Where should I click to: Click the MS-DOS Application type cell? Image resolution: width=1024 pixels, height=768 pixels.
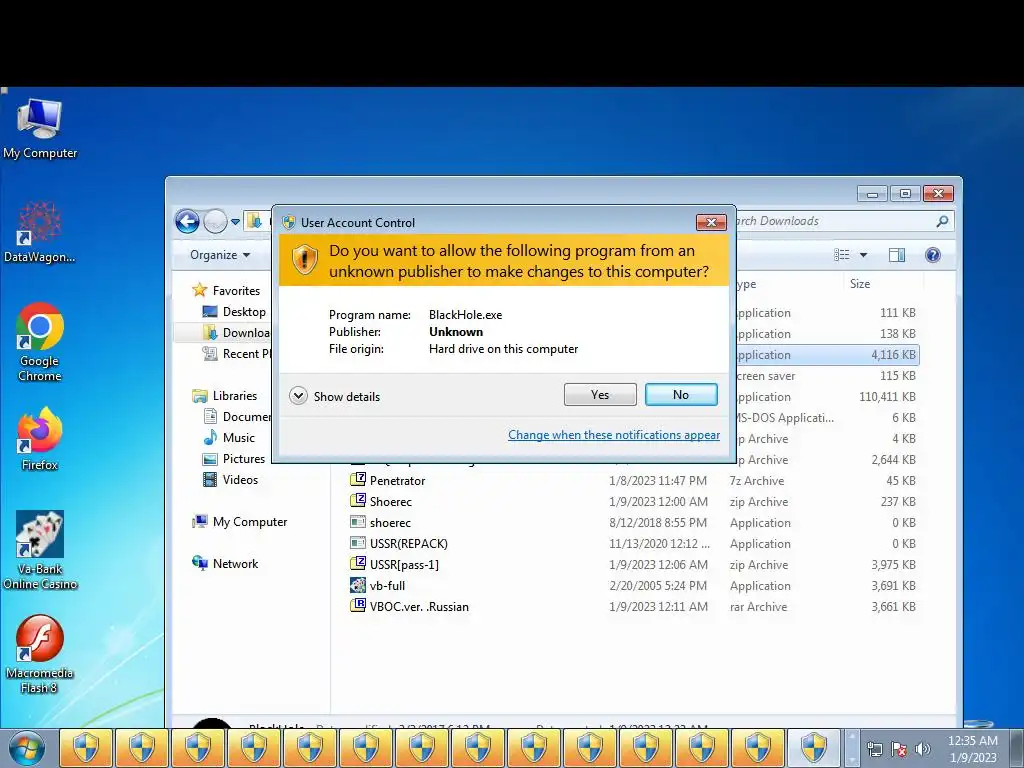tap(784, 417)
